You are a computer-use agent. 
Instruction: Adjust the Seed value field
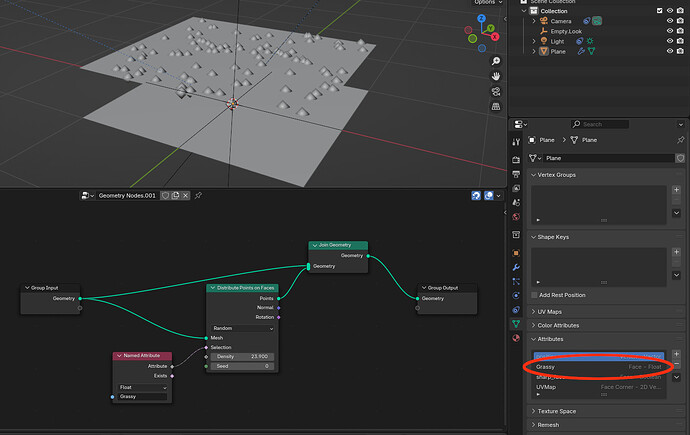pyautogui.click(x=242, y=366)
